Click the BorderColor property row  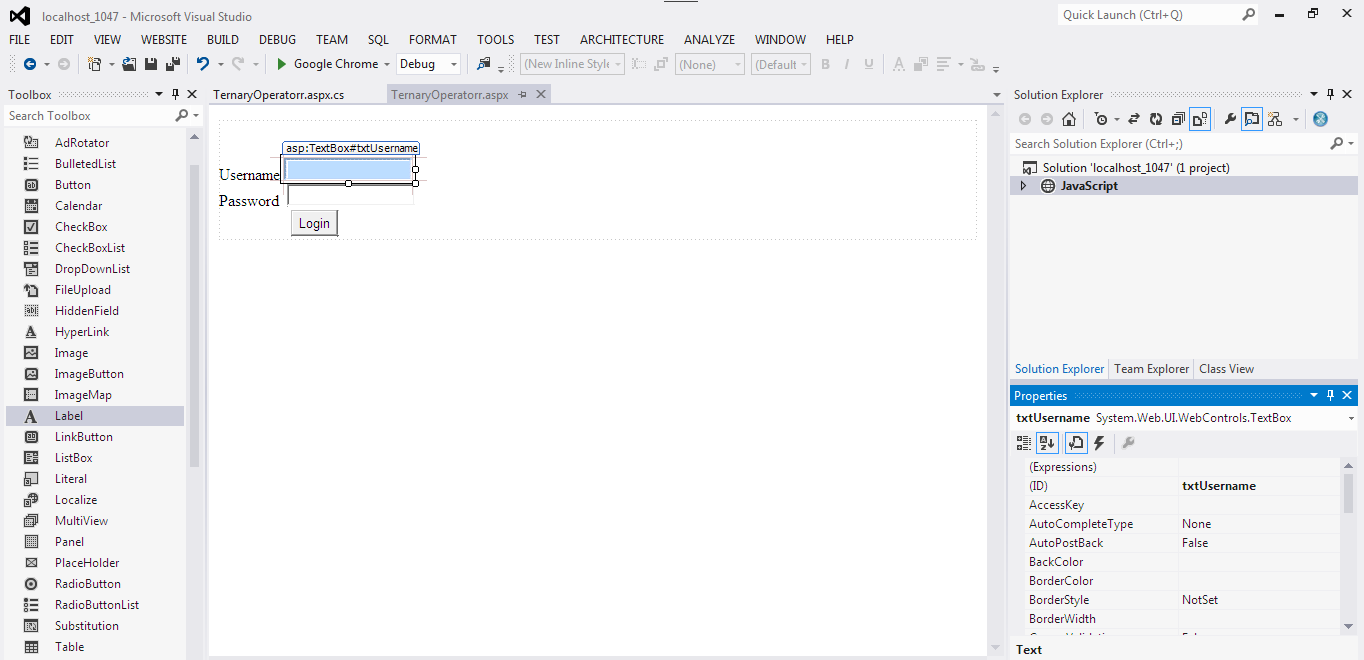click(1184, 581)
